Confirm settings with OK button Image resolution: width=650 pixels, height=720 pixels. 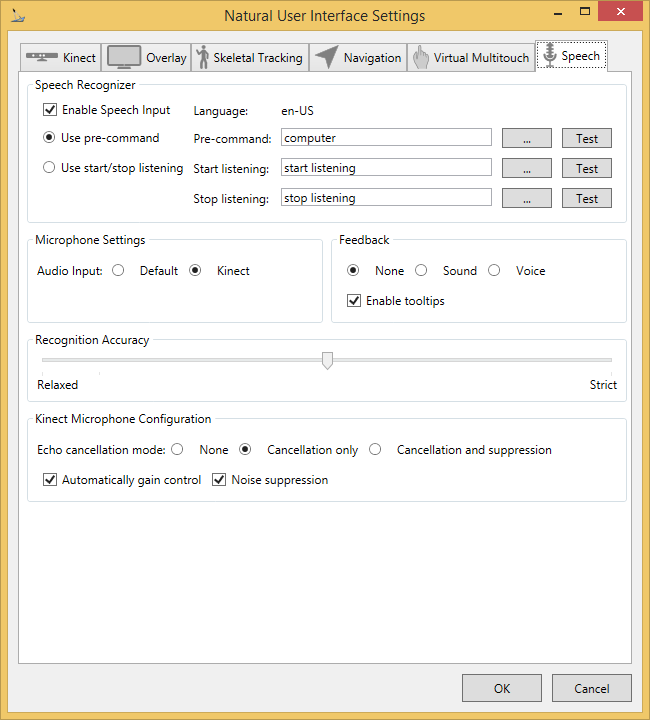tap(502, 688)
